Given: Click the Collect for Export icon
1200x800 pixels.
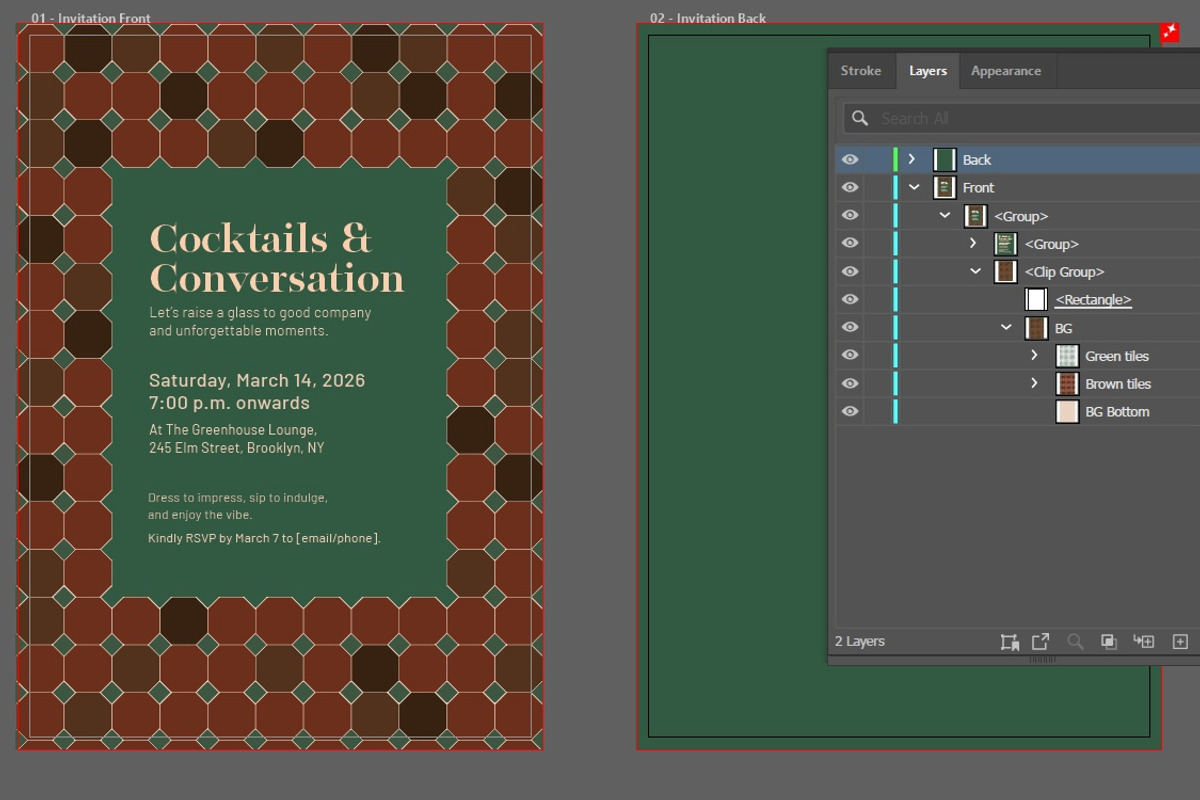Looking at the screenshot, I should click(x=1040, y=642).
